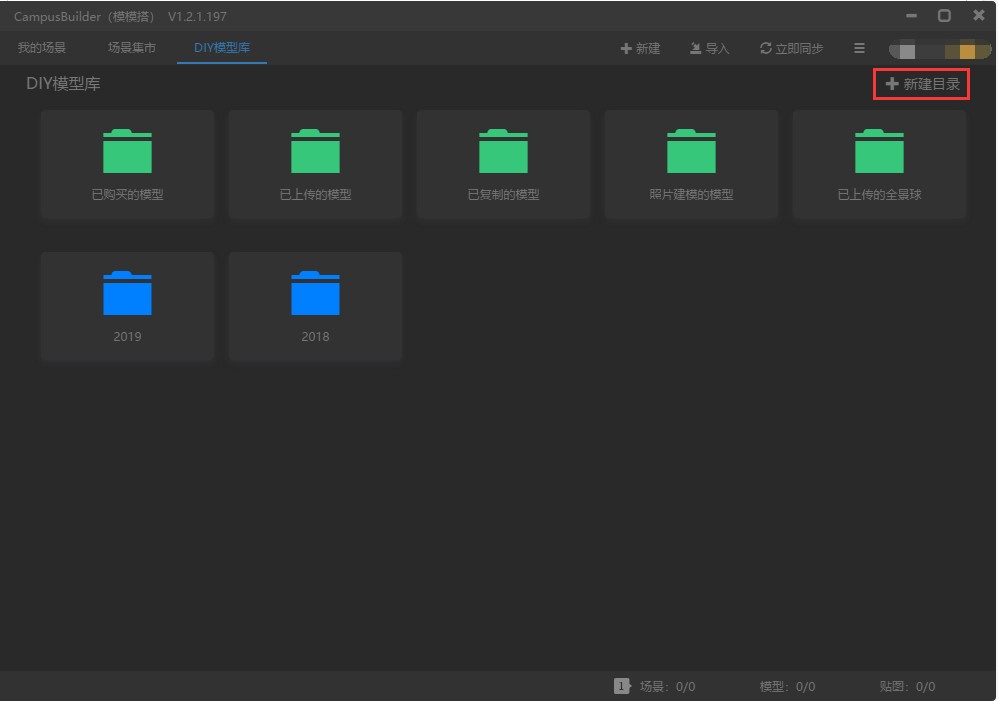Click the 场景: 0/0 status entry
The image size is (998, 701).
click(667, 686)
